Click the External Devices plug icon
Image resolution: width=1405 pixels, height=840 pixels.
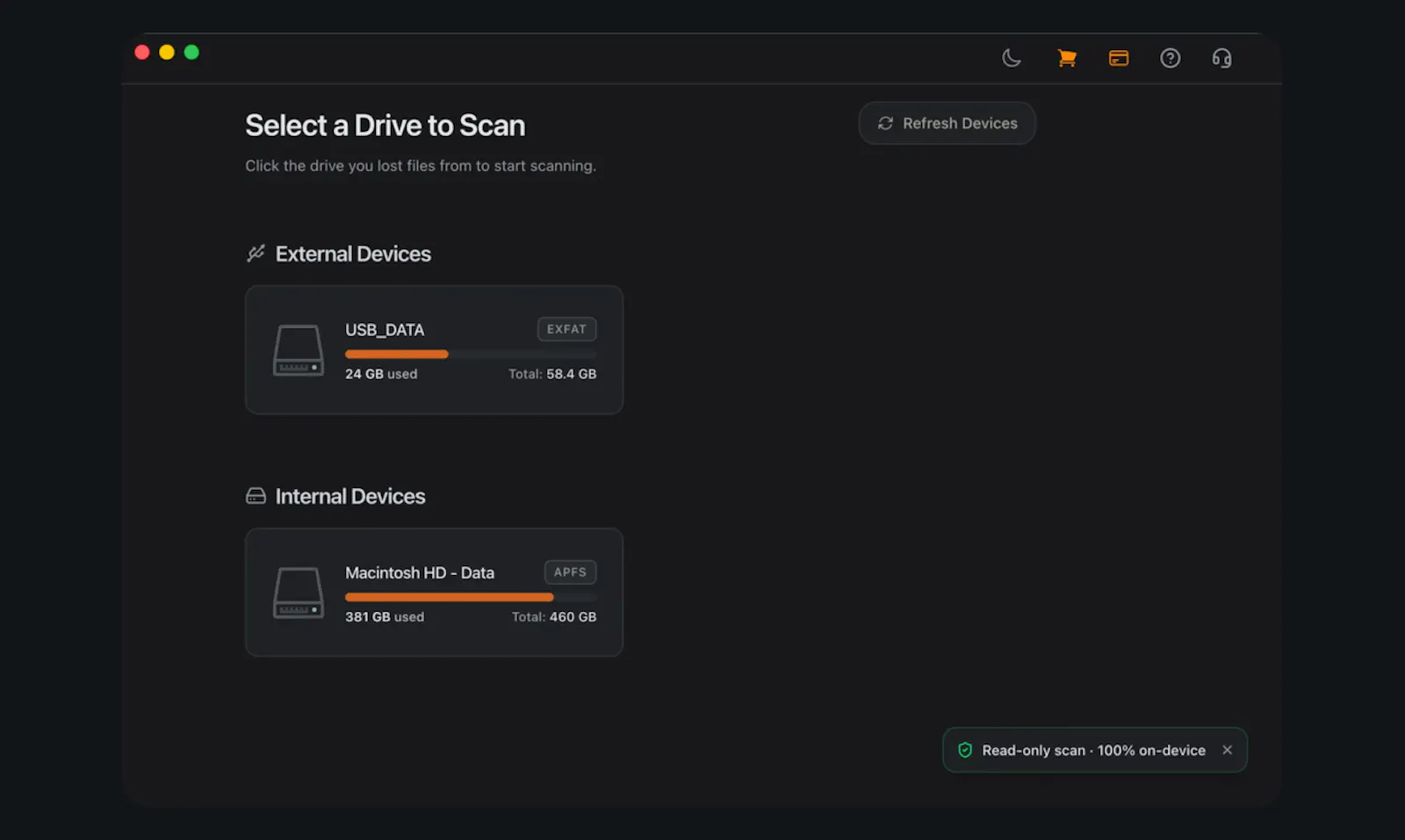(x=256, y=254)
